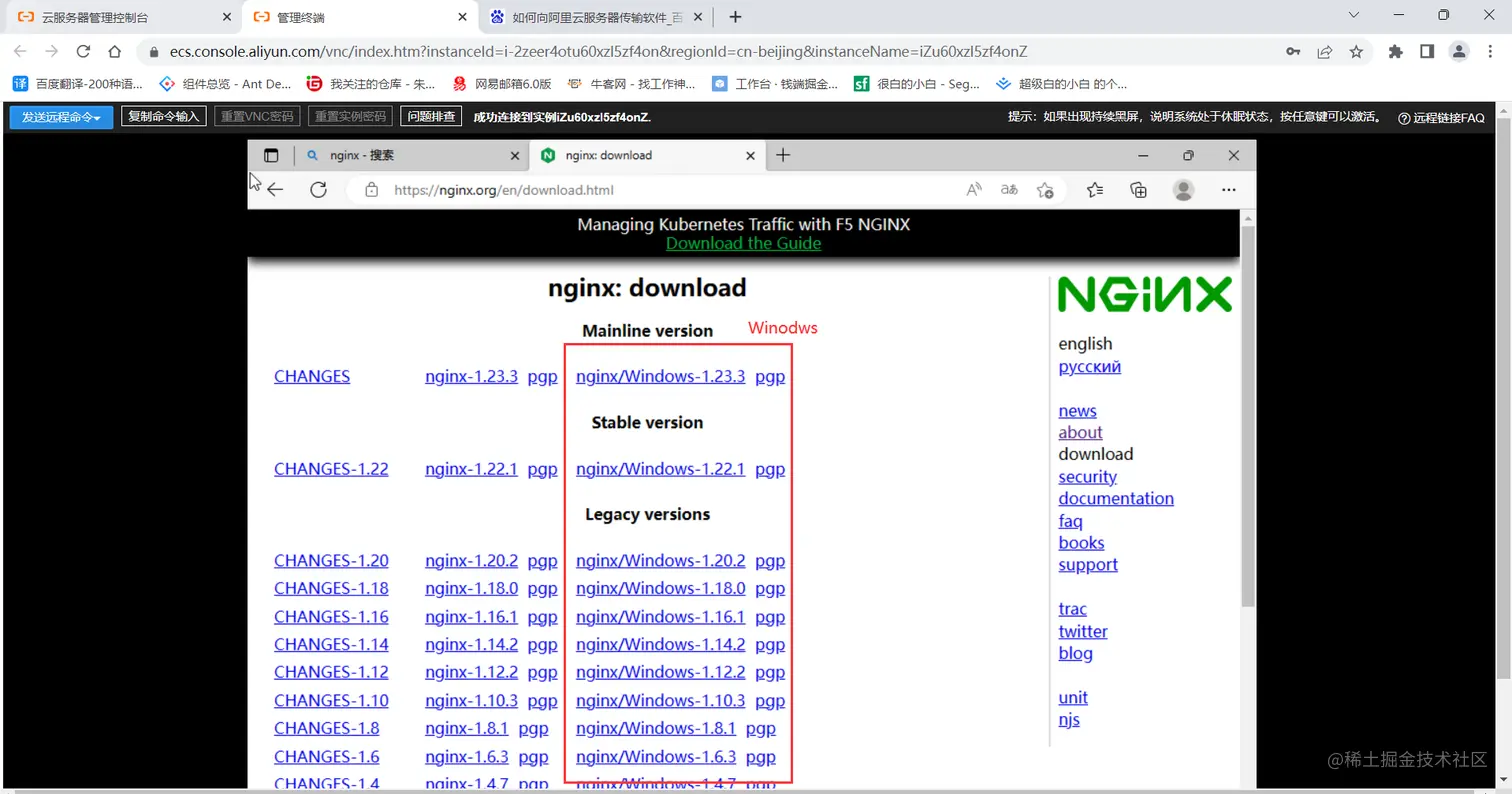The height and width of the screenshot is (794, 1512).
Task: Open Chrome's extensions puzzle icon
Action: pos(1396,52)
